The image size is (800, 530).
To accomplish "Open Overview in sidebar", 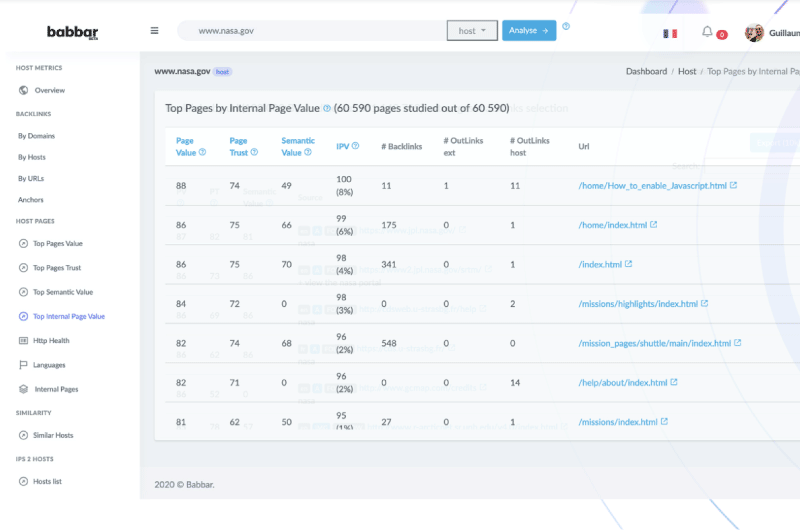I will [x=49, y=90].
